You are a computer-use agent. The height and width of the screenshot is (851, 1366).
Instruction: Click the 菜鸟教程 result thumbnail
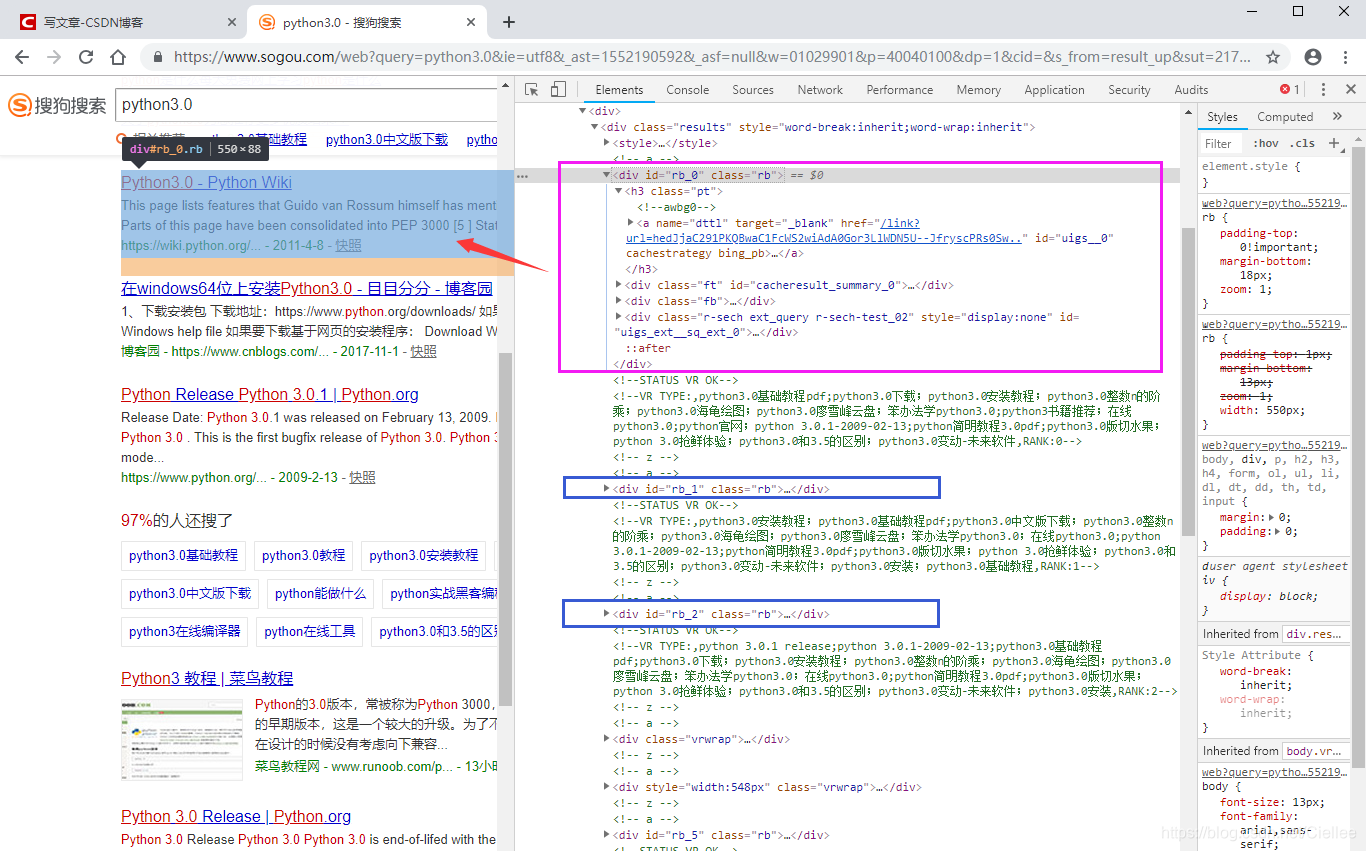coord(184,740)
